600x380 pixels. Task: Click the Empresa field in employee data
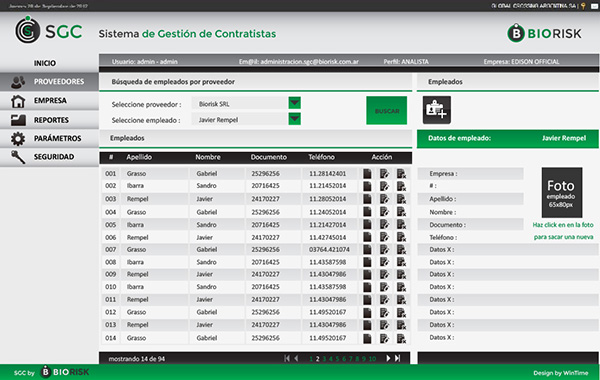[x=470, y=174]
